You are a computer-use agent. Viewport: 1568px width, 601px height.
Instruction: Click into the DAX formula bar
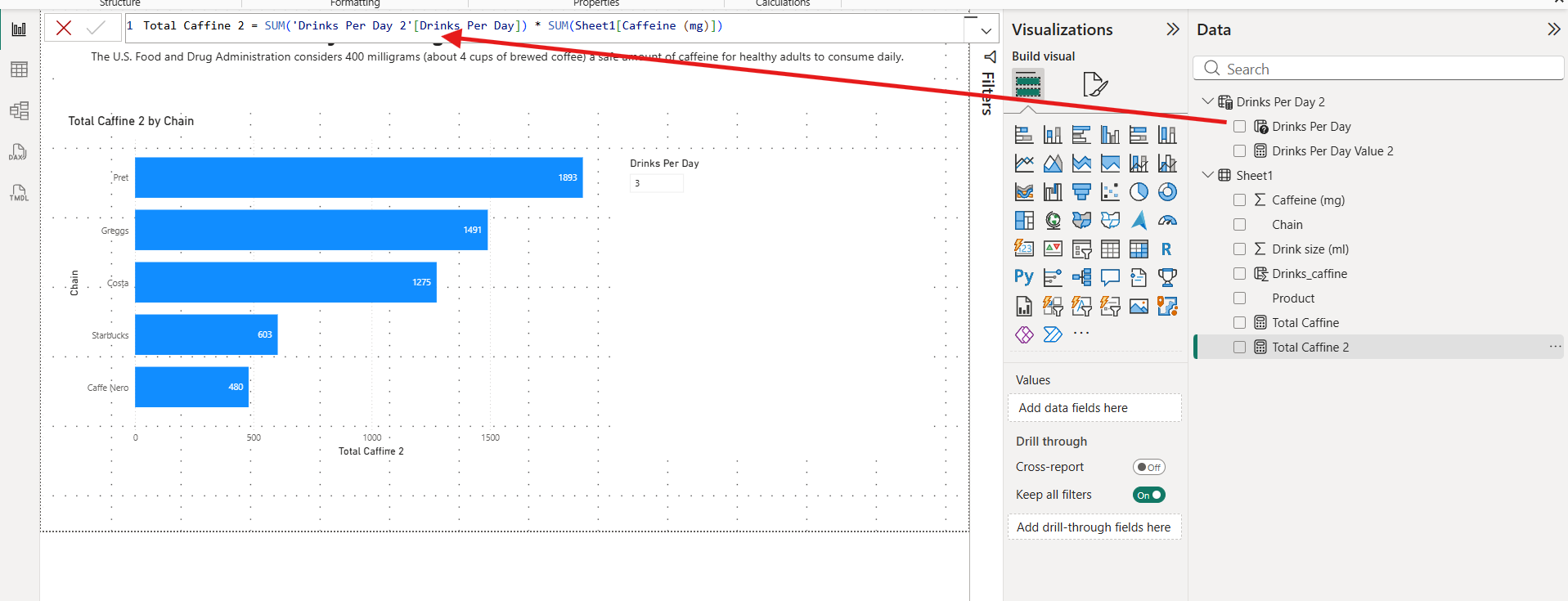coord(545,28)
